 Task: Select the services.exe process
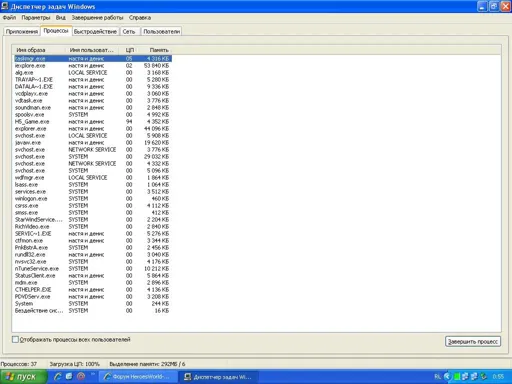tap(93, 192)
